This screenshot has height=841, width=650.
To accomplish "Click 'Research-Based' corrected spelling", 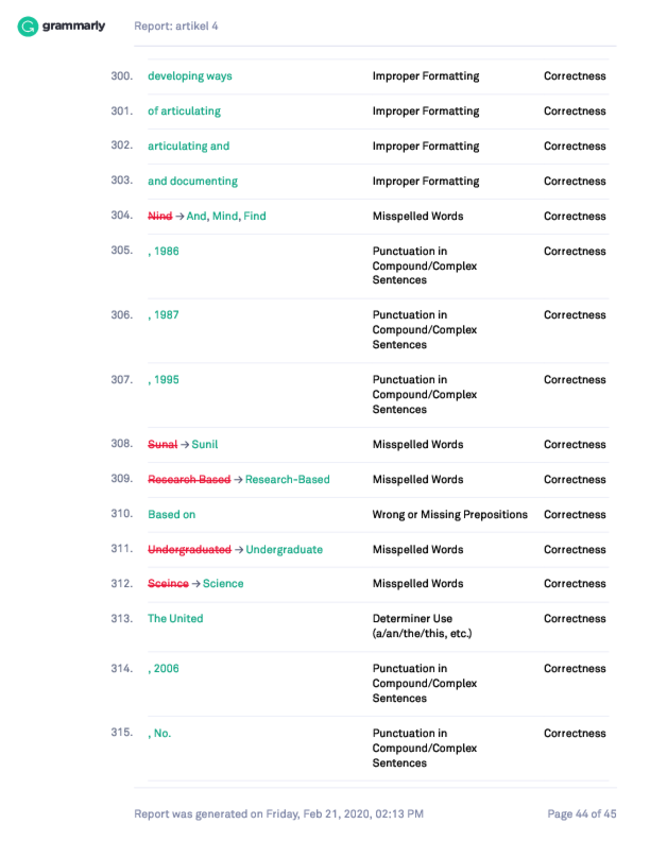I will click(287, 479).
